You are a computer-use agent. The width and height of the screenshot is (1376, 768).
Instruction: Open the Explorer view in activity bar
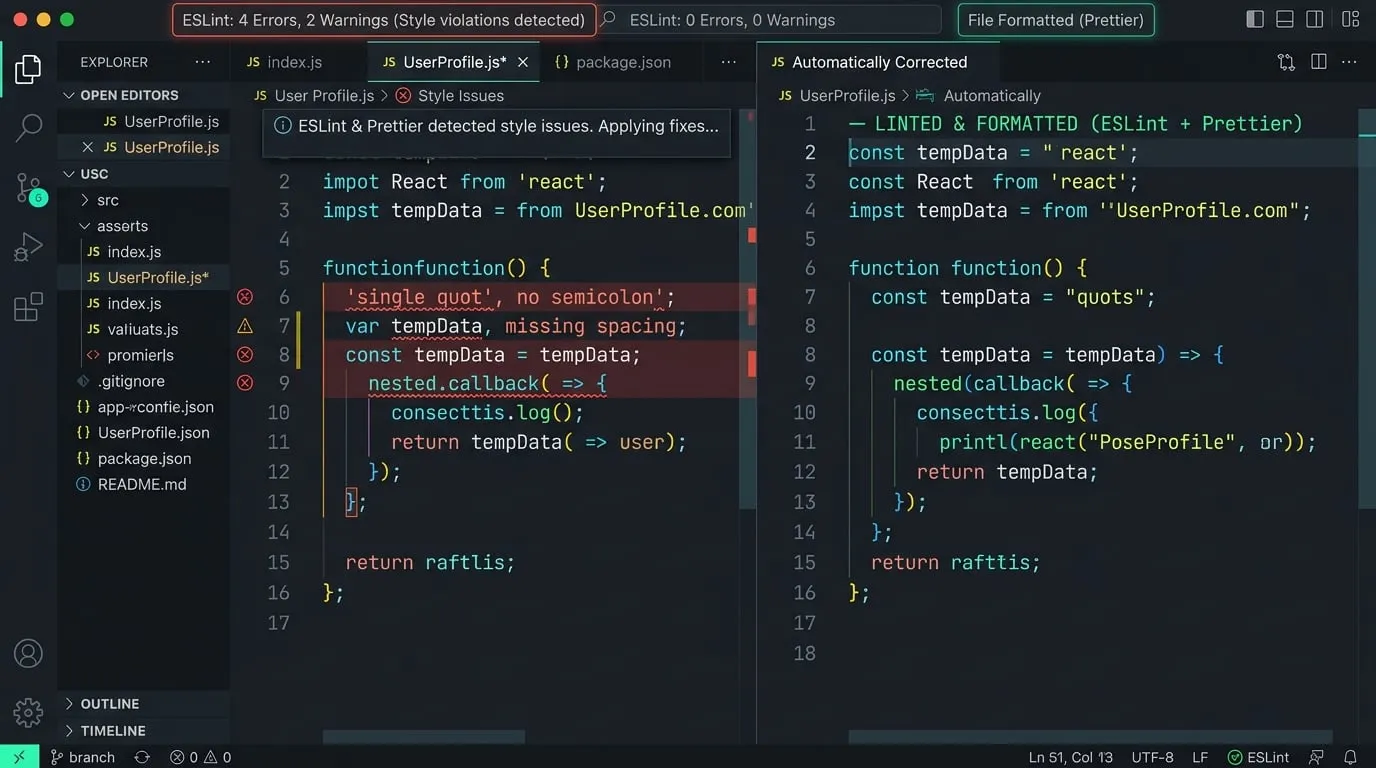[x=28, y=69]
